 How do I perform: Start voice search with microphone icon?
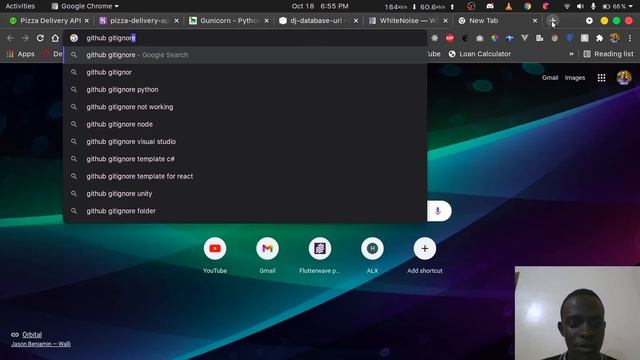(x=438, y=211)
